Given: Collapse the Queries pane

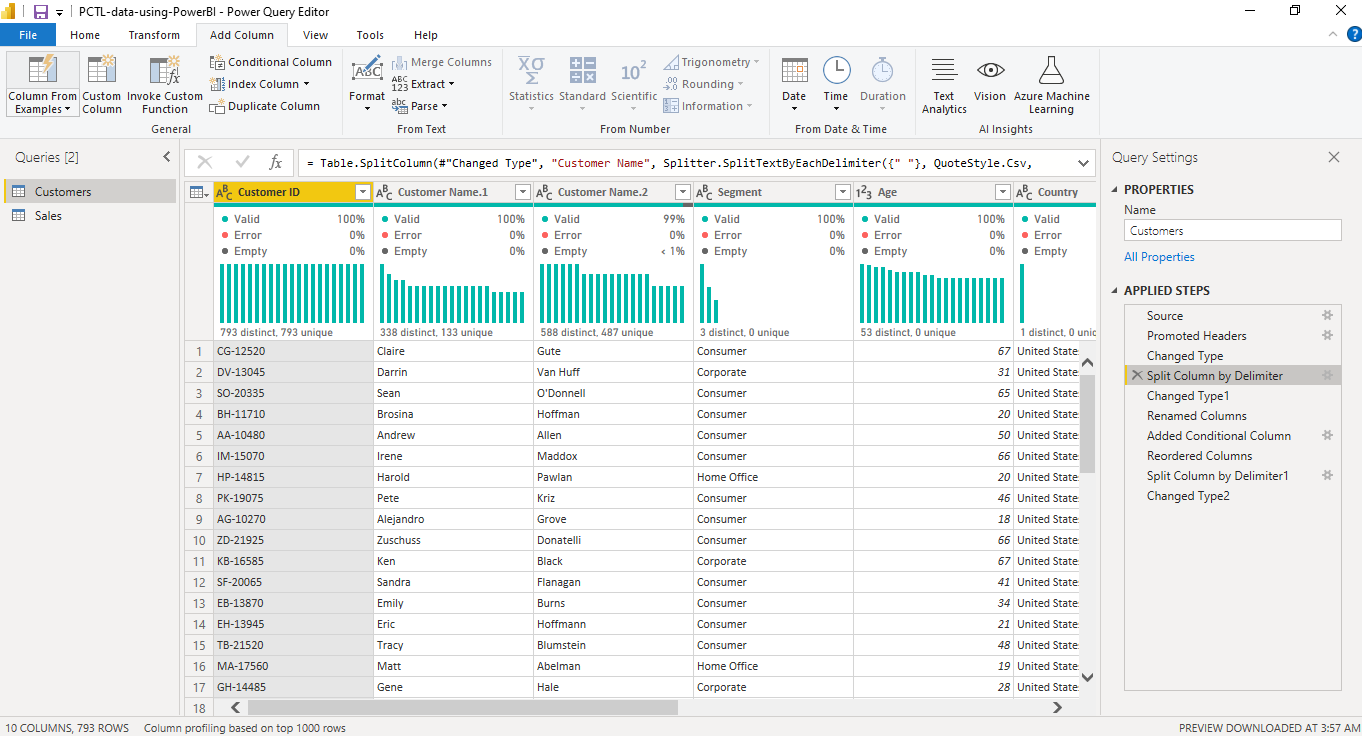Looking at the screenshot, I should (167, 157).
